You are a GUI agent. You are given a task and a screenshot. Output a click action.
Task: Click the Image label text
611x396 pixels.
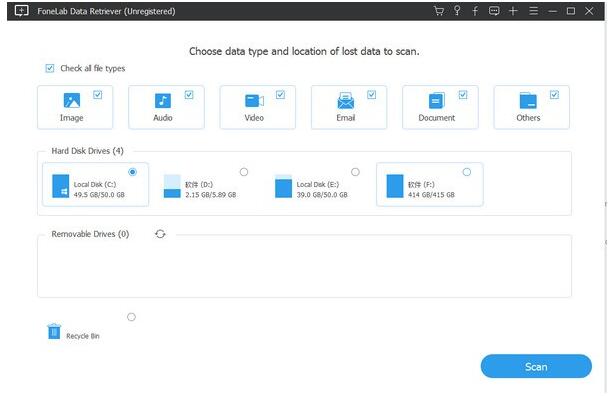[72, 118]
